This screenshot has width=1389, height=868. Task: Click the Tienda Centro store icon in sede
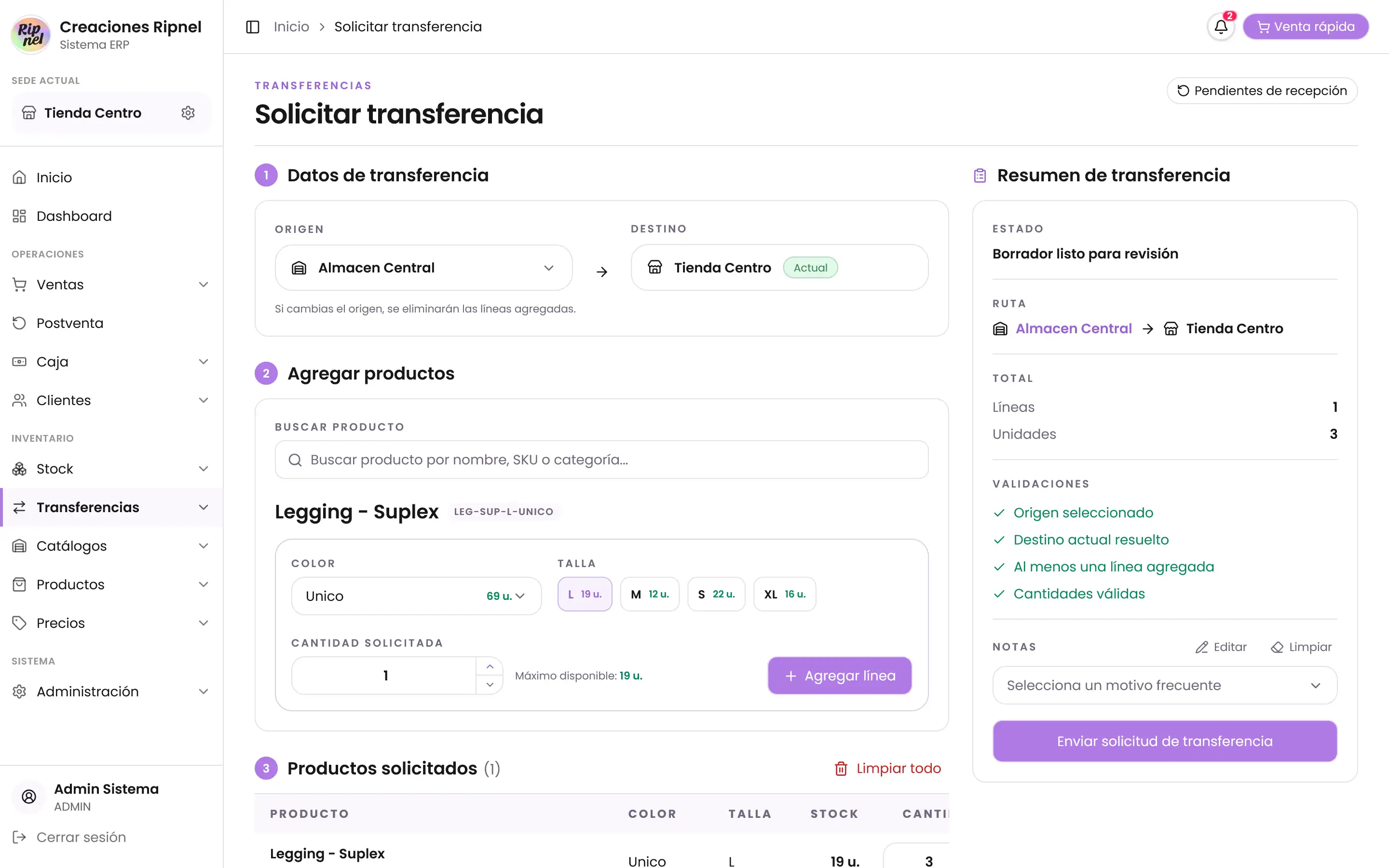[29, 113]
